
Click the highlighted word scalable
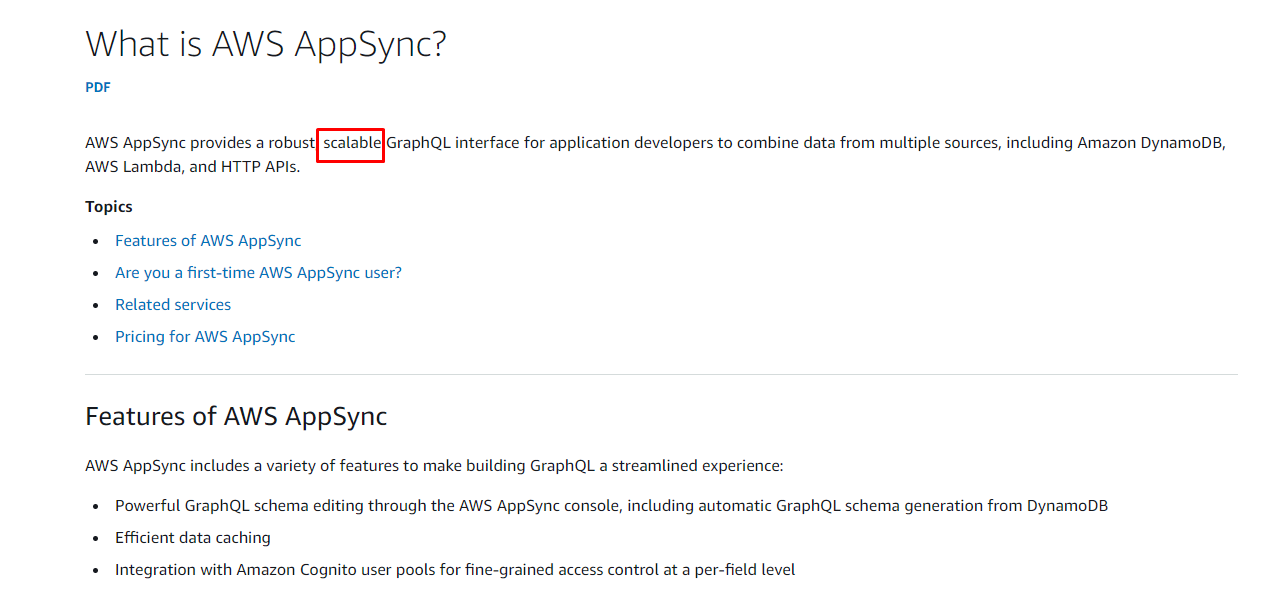pos(350,142)
